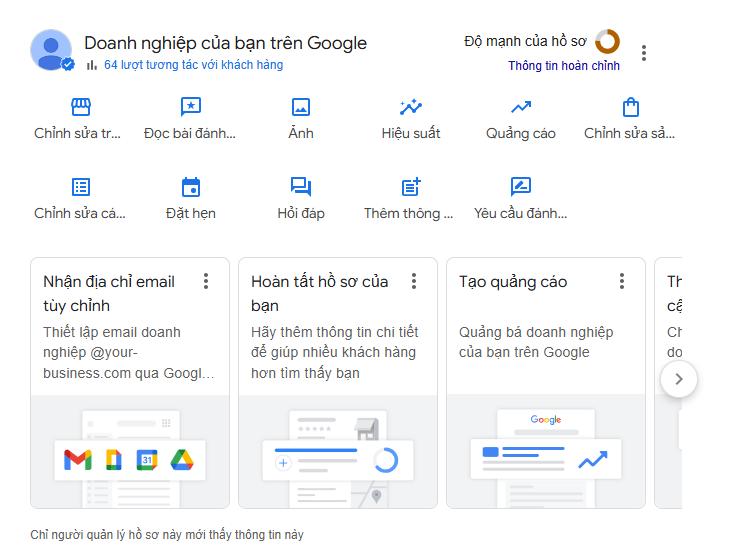Open Hiệu suất performance icon
Viewport: 742px width, 560px height.
[x=411, y=107]
